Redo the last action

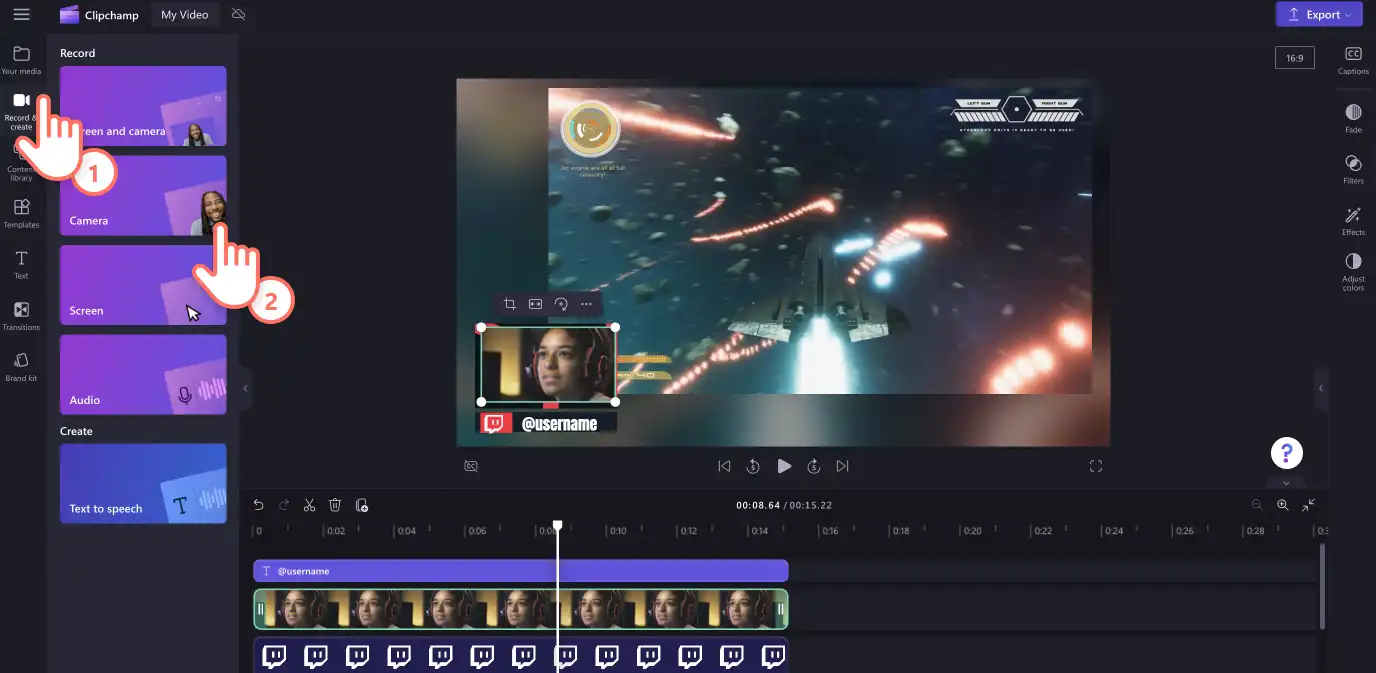click(284, 505)
